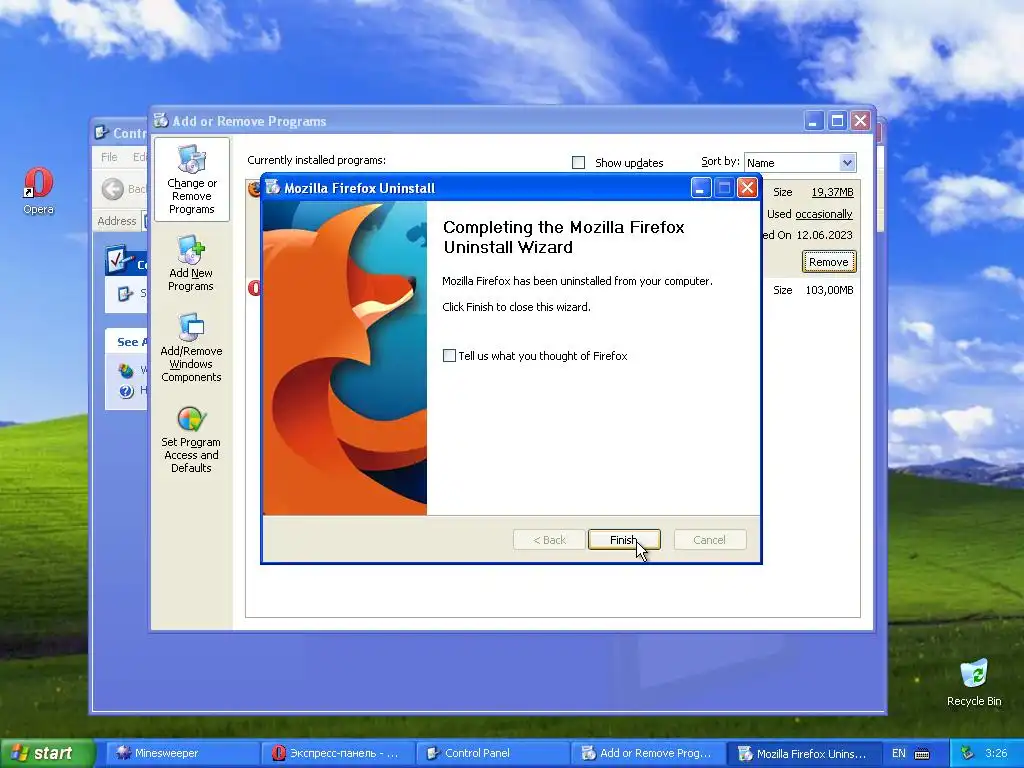1024x768 pixels.
Task: Click the Add or Remove Programs title bar icon
Action: pos(161,120)
